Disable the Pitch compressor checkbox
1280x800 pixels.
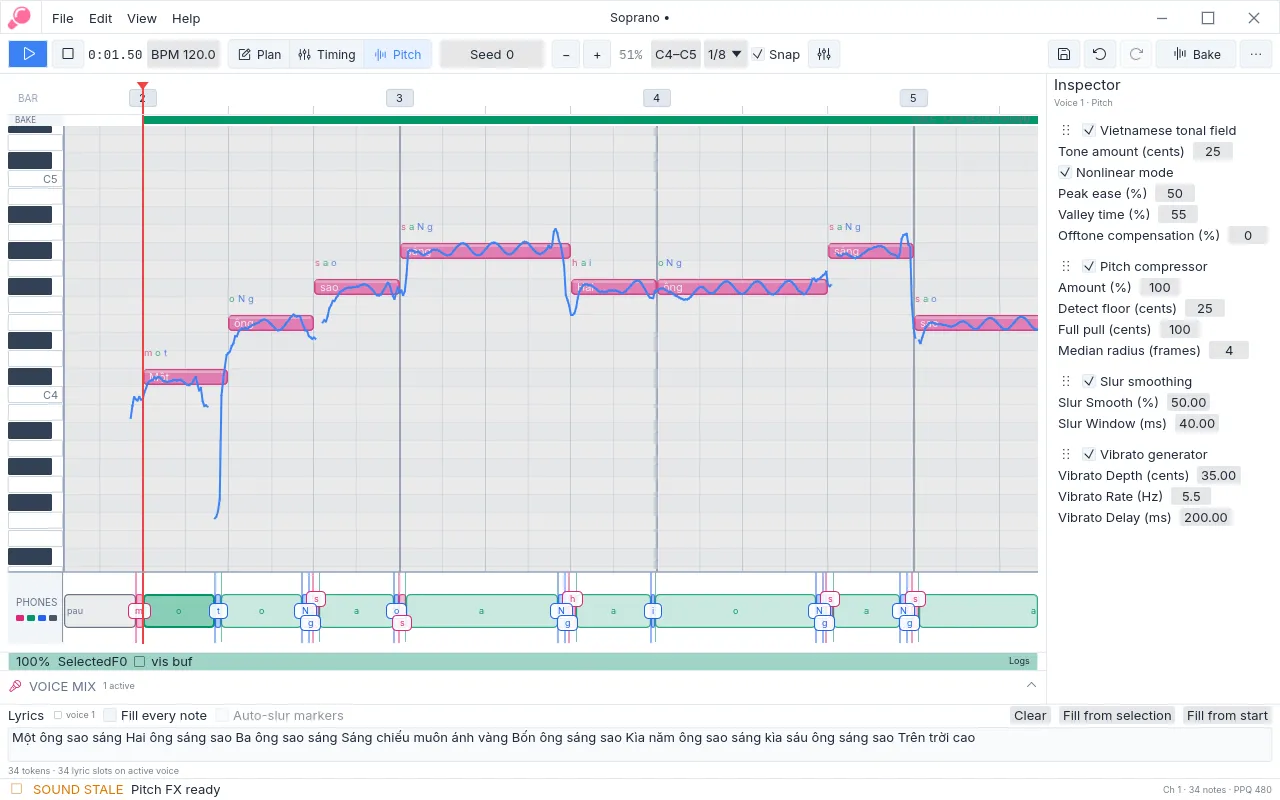click(1089, 266)
